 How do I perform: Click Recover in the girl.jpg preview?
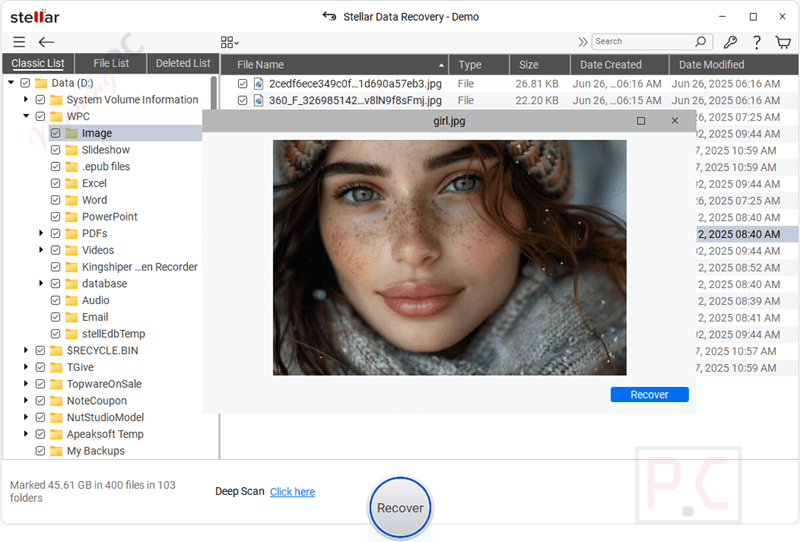tap(649, 395)
